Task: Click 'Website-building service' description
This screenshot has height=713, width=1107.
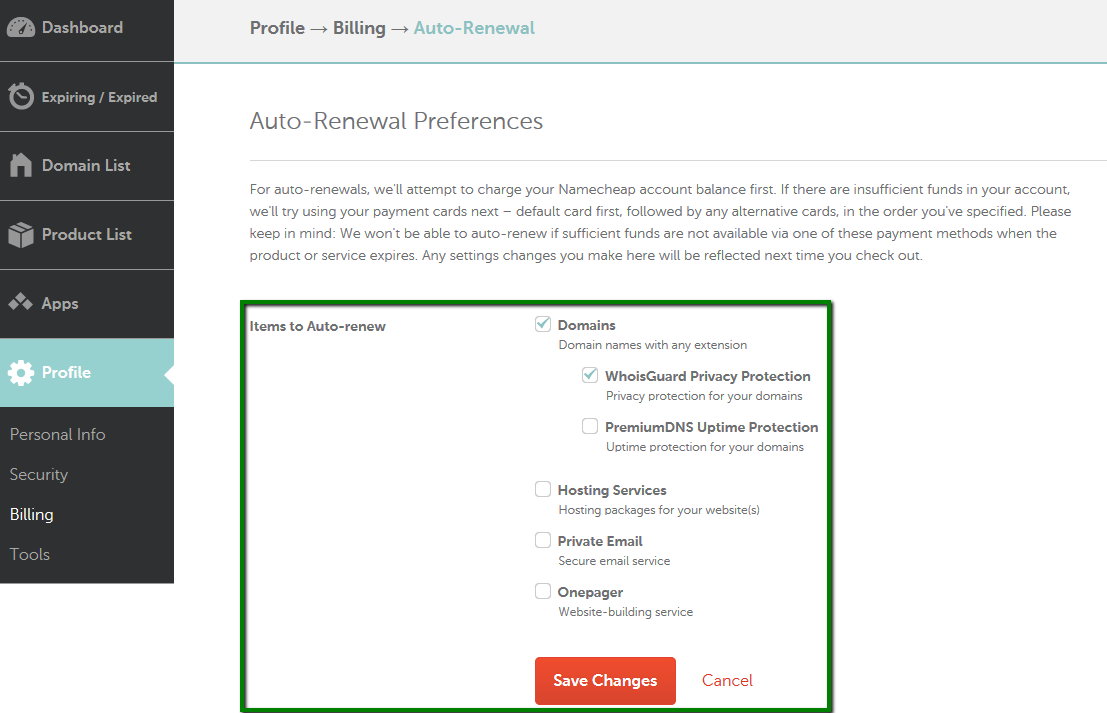Action: click(x=626, y=612)
